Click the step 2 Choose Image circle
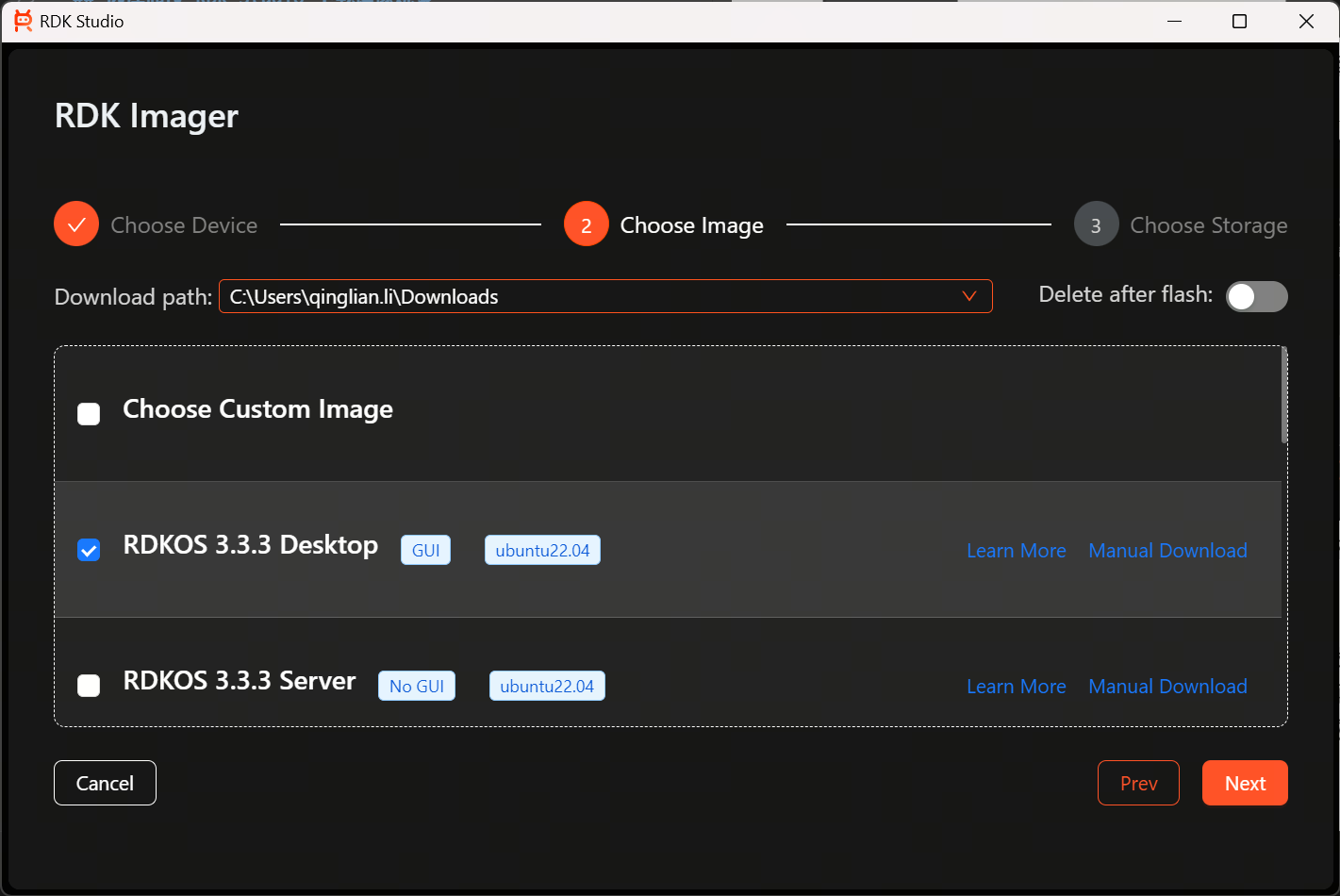 click(586, 224)
